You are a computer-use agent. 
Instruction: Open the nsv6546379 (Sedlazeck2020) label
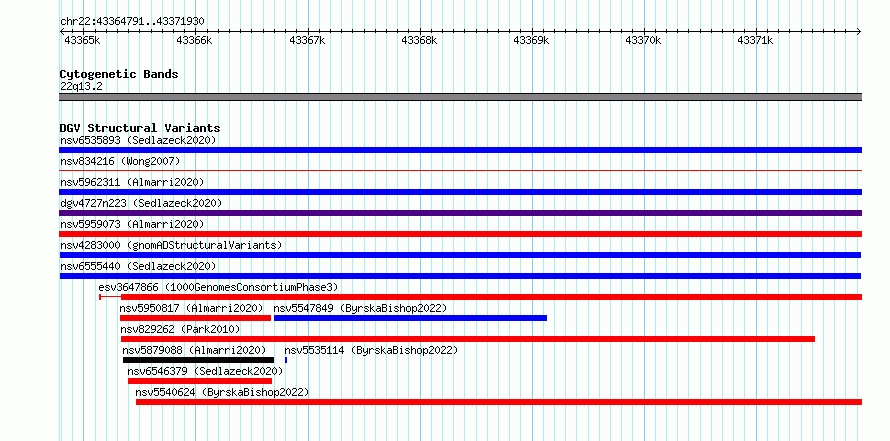click(x=205, y=371)
